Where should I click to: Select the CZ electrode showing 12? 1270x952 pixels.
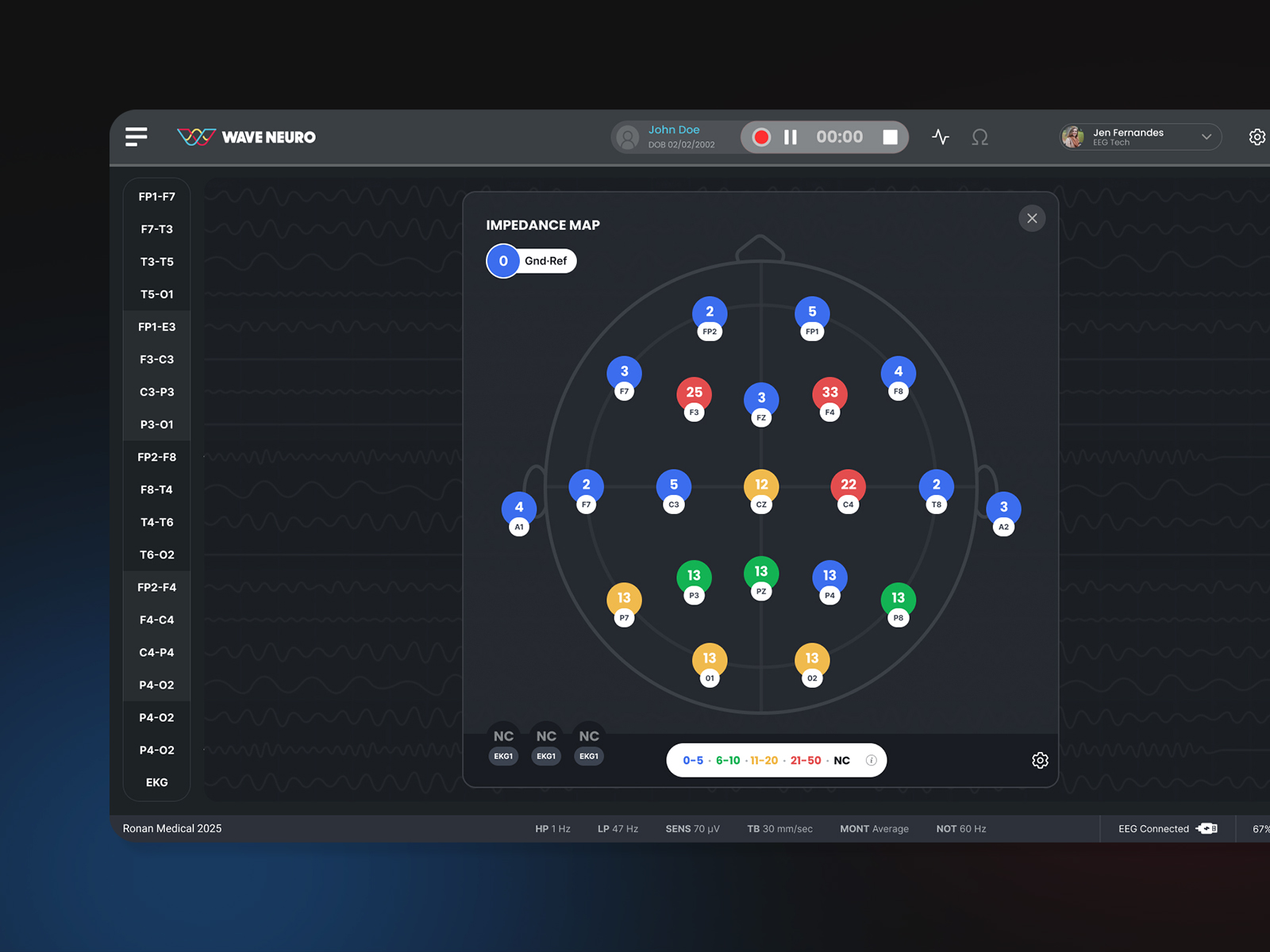(761, 492)
